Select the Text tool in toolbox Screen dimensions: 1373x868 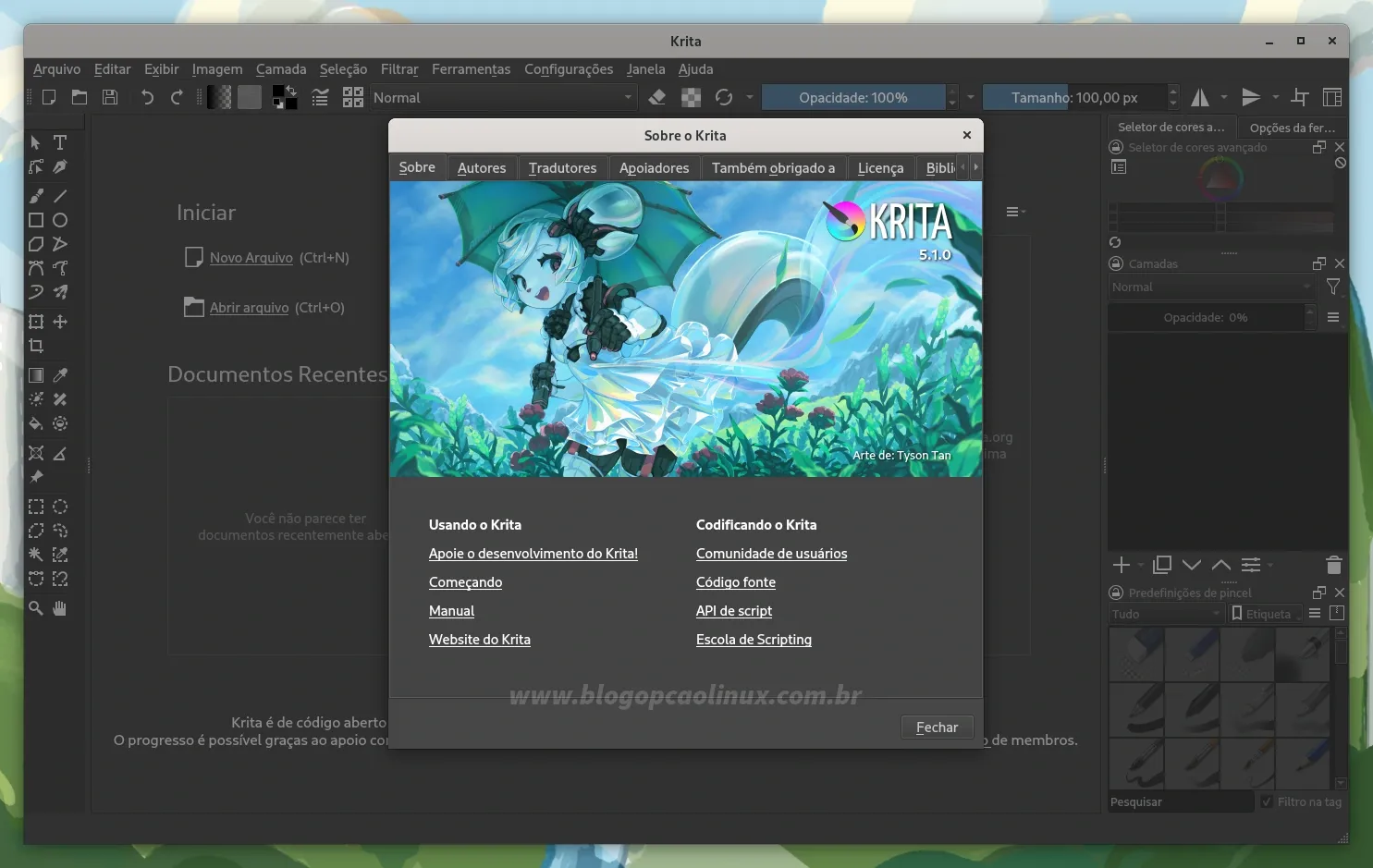pos(60,142)
